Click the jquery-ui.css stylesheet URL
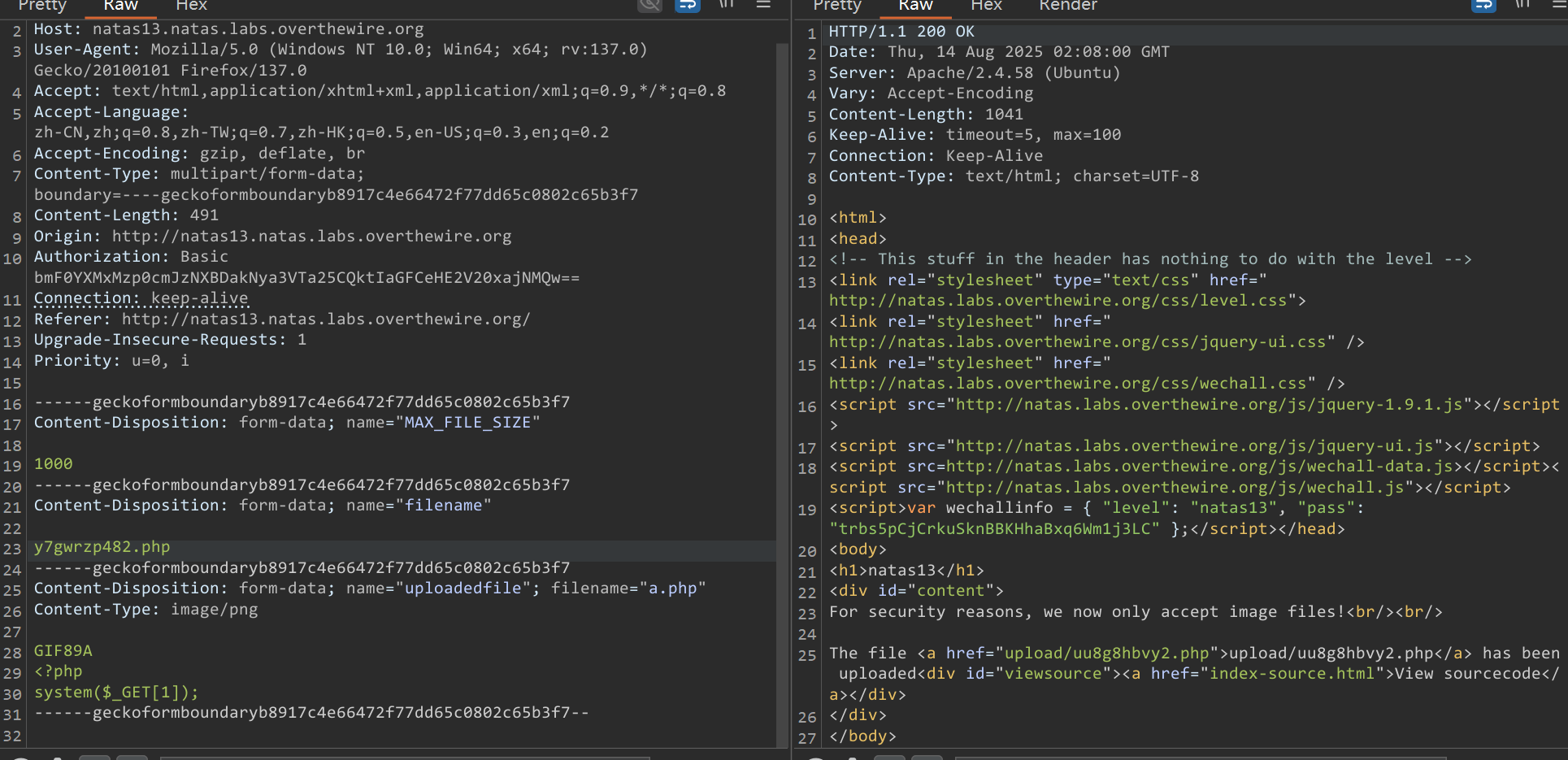Screen dimensions: 1568x760 1077,342
